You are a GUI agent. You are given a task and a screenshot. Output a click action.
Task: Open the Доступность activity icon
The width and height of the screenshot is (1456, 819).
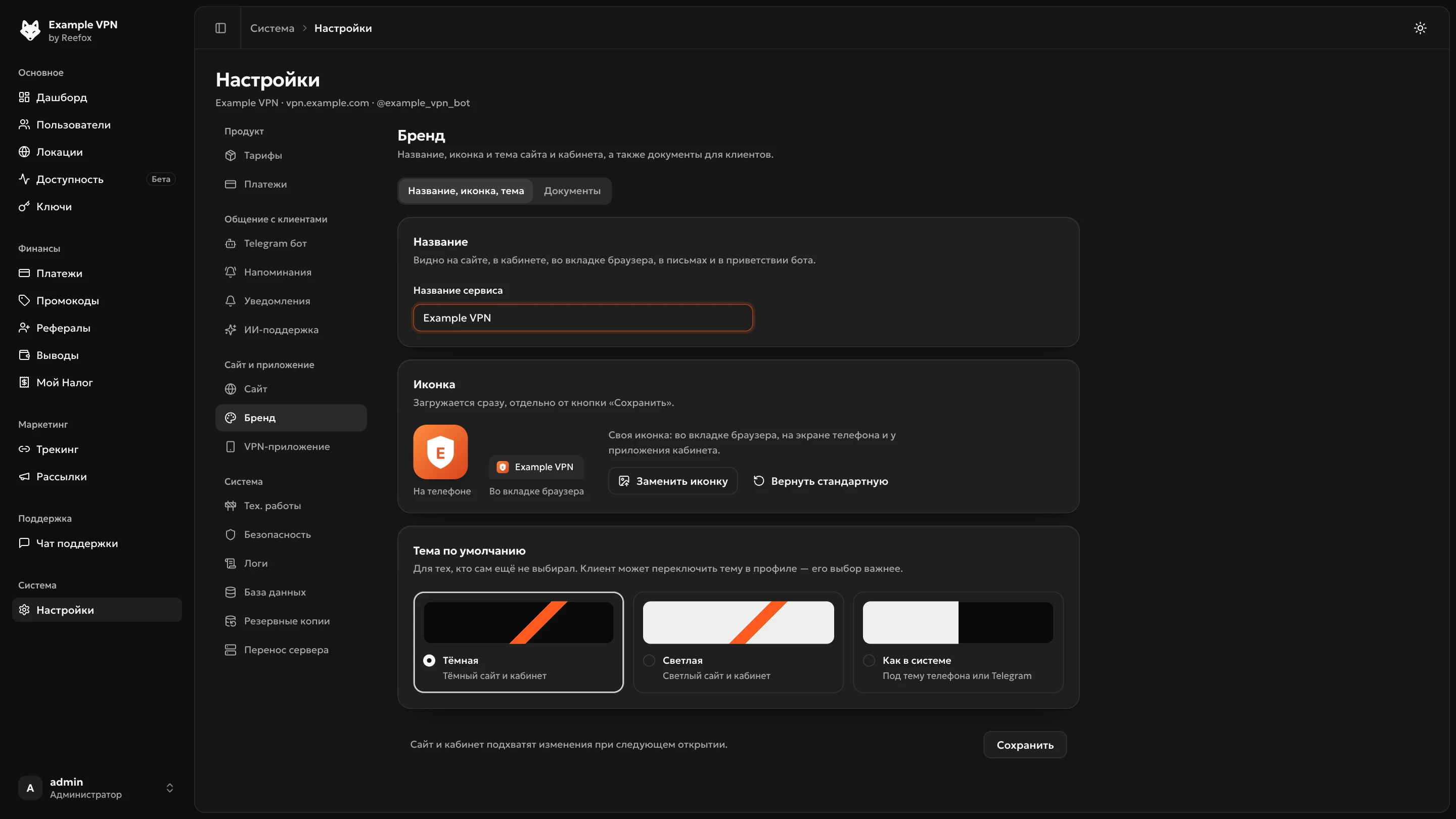pyautogui.click(x=24, y=179)
